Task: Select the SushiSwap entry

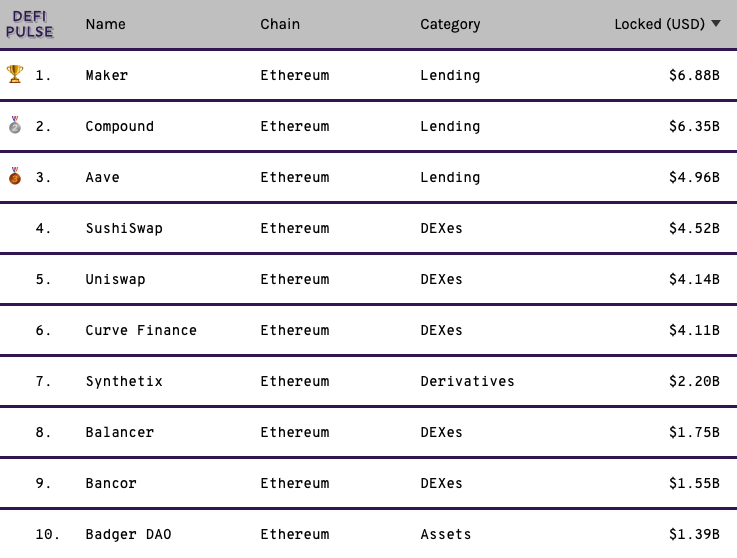Action: click(x=124, y=228)
